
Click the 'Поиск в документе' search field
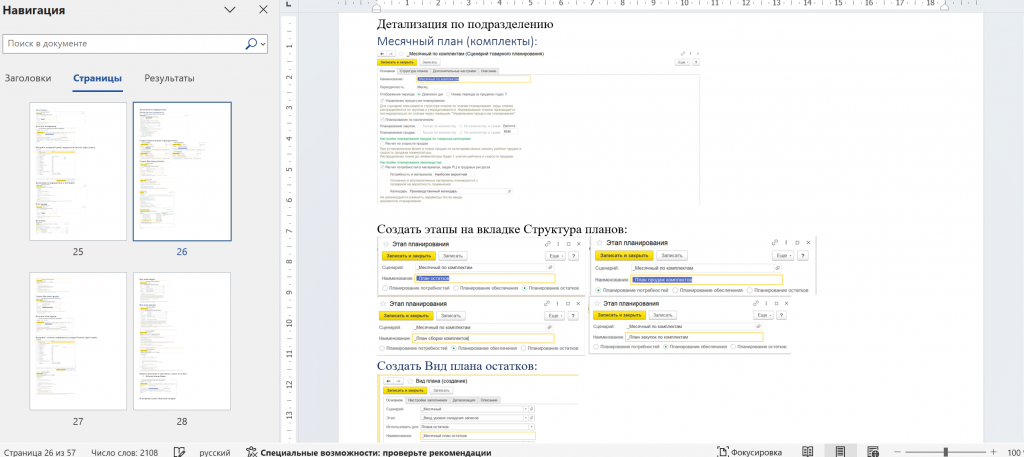pos(120,44)
